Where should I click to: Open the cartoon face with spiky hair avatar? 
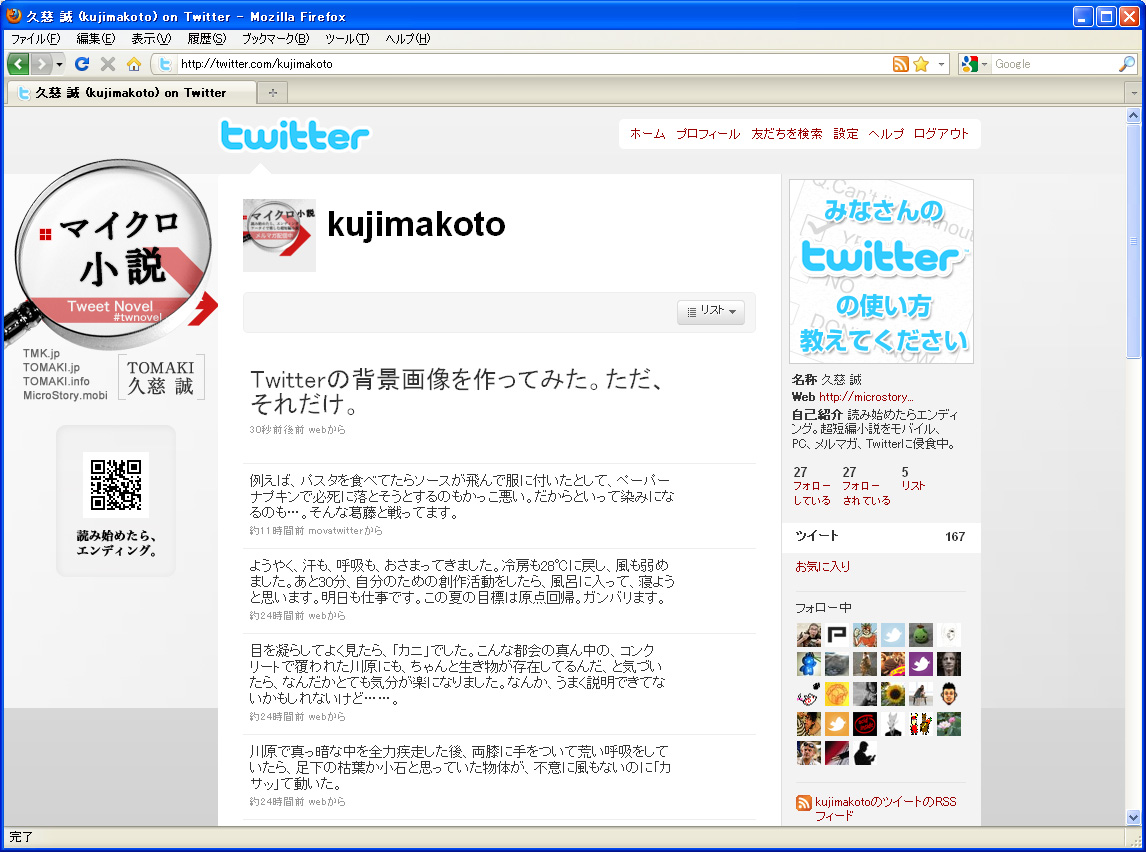[x=949, y=694]
